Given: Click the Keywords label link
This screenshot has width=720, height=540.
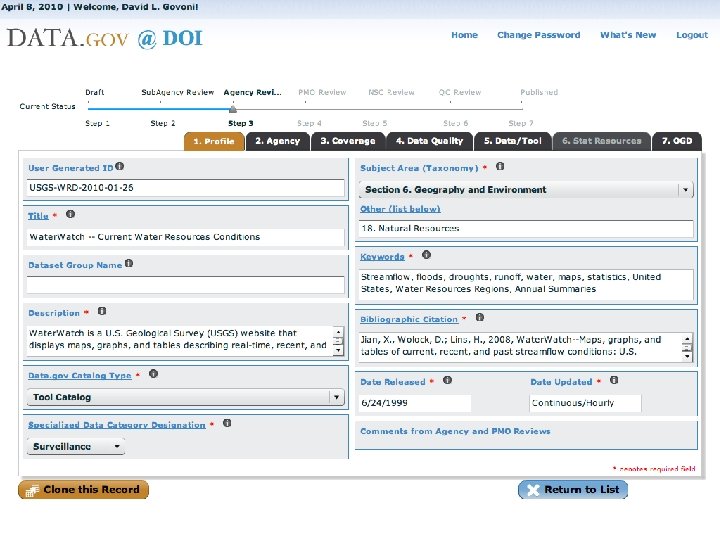Looking at the screenshot, I should point(382,257).
